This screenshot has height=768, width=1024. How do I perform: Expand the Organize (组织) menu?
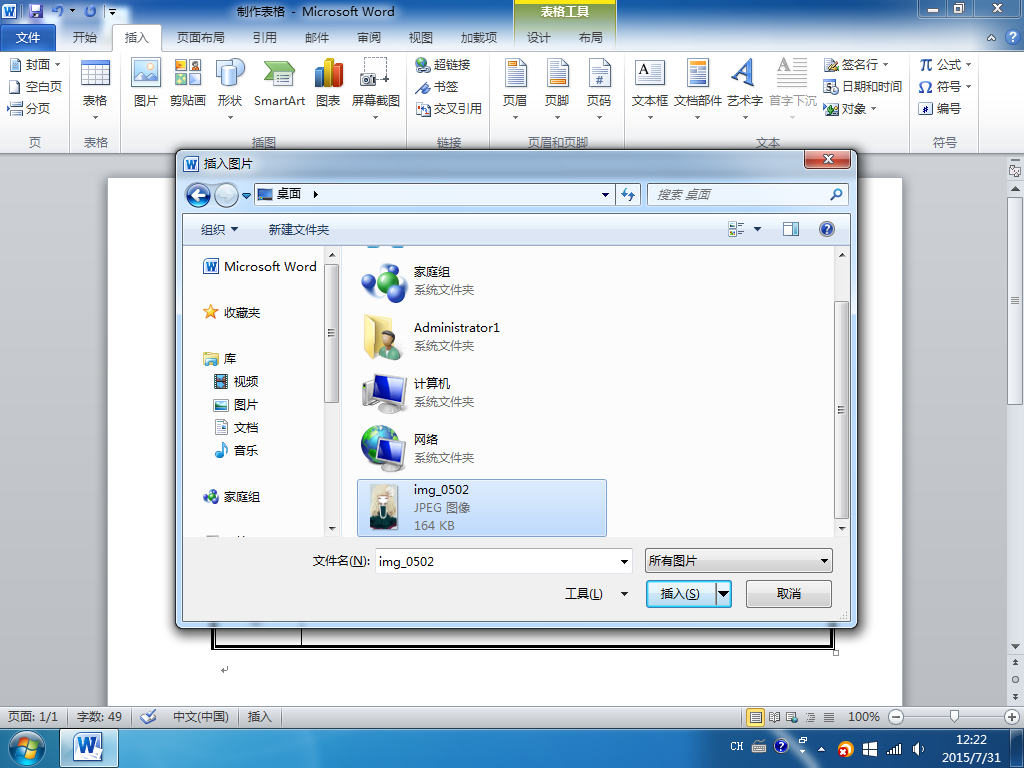219,229
